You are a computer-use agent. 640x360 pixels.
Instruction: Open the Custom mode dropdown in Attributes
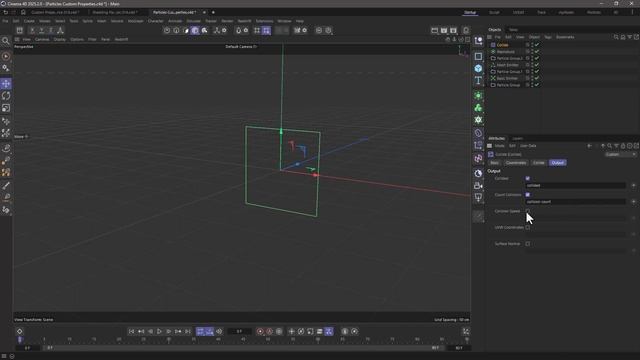coord(620,154)
